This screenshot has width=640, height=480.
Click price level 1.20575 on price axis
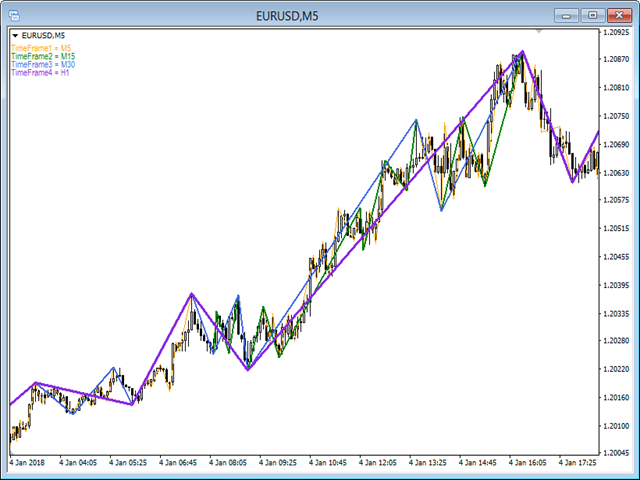[x=616, y=200]
